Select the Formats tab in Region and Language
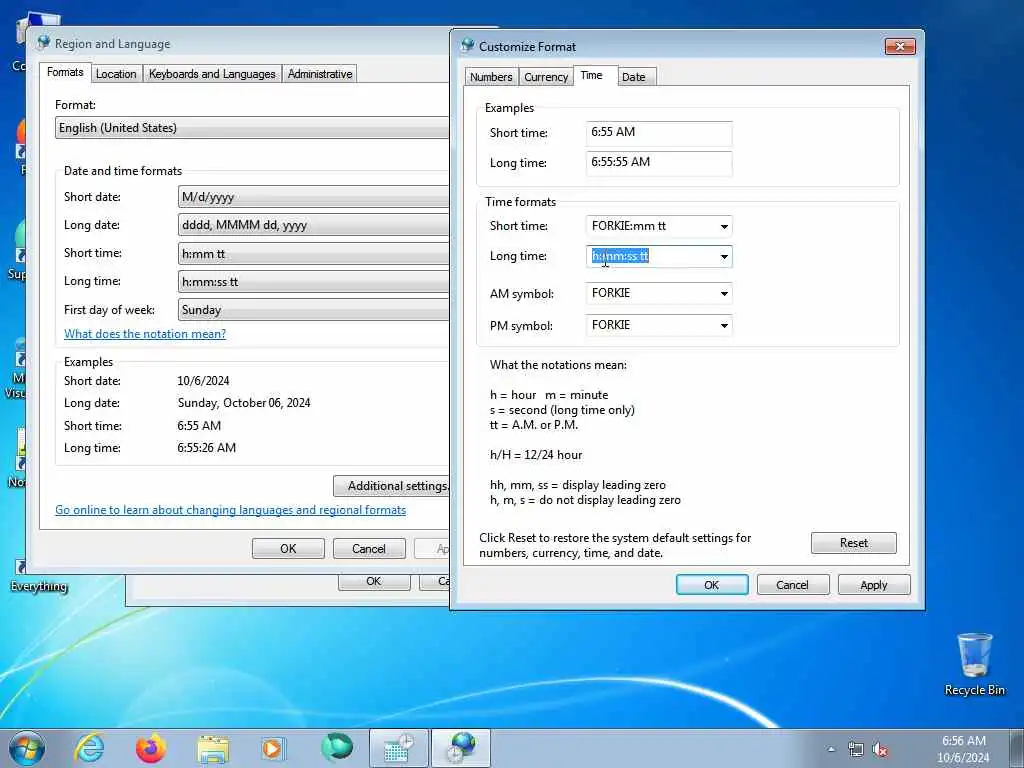Screen dimensions: 1024x768 [65, 72]
